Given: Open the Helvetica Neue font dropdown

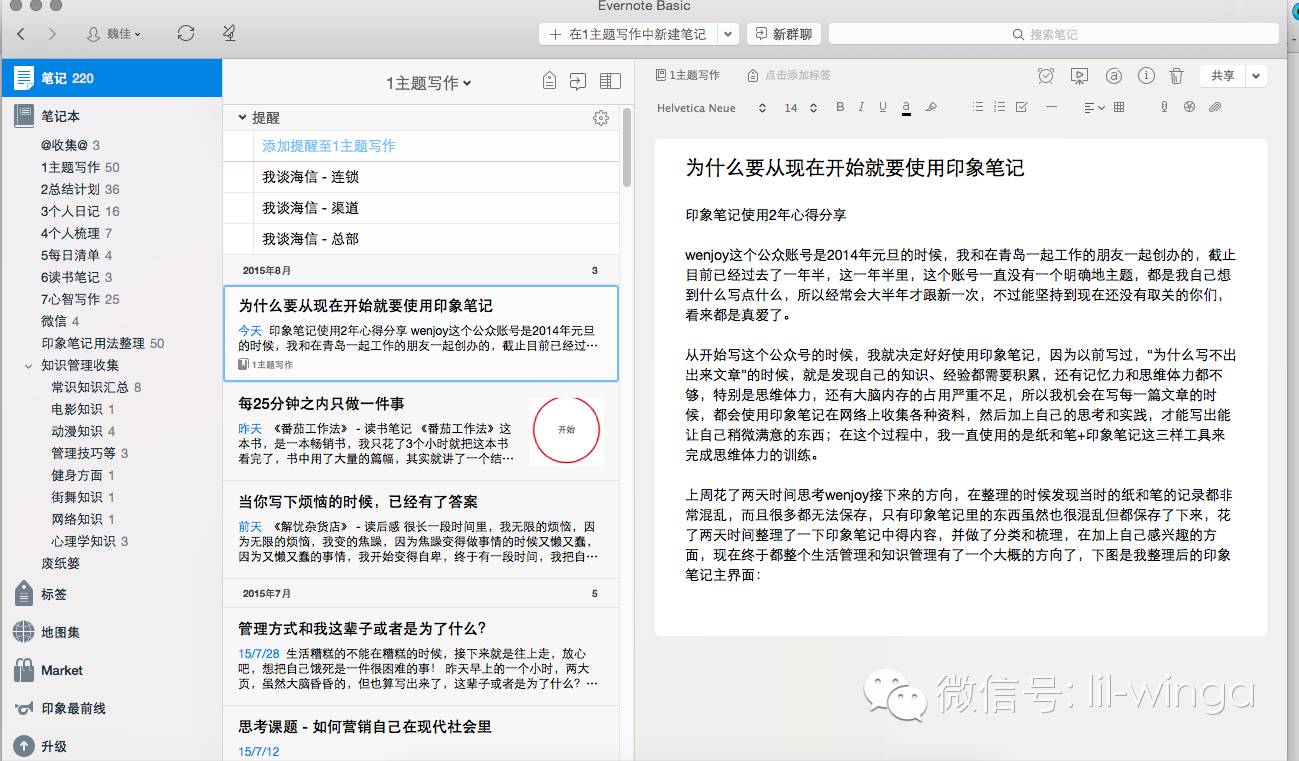Looking at the screenshot, I should click(711, 108).
